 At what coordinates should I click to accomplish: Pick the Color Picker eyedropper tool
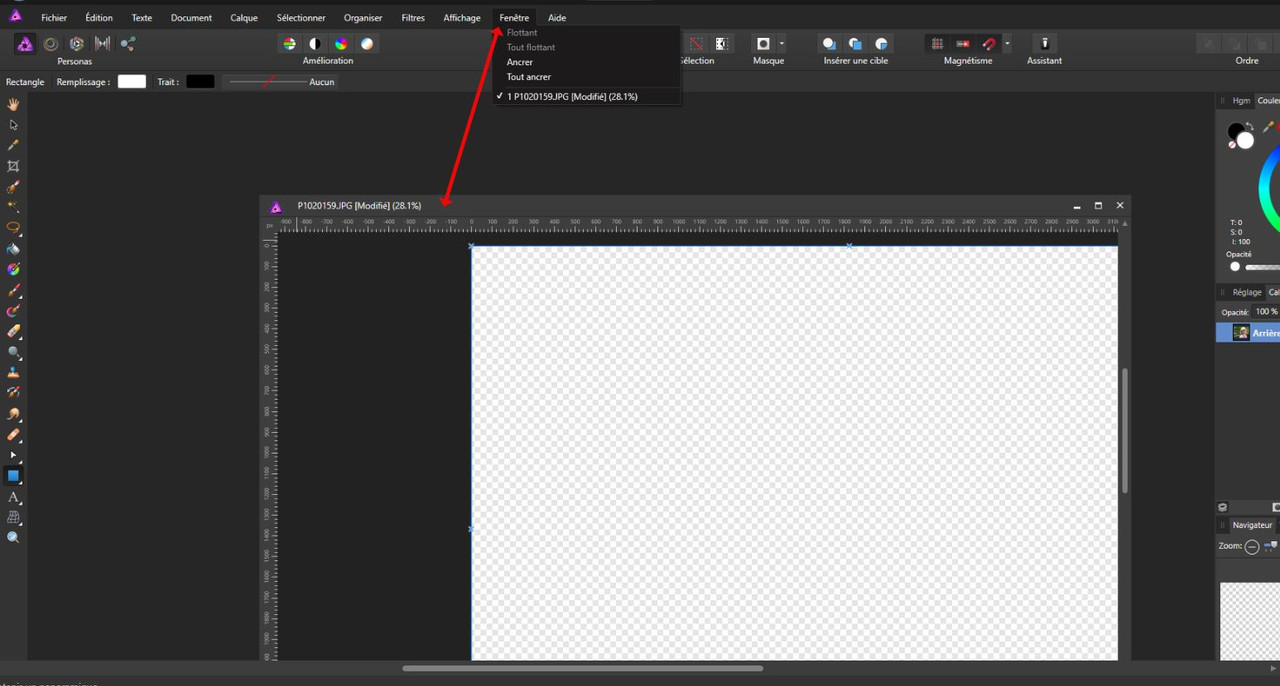(x=14, y=145)
